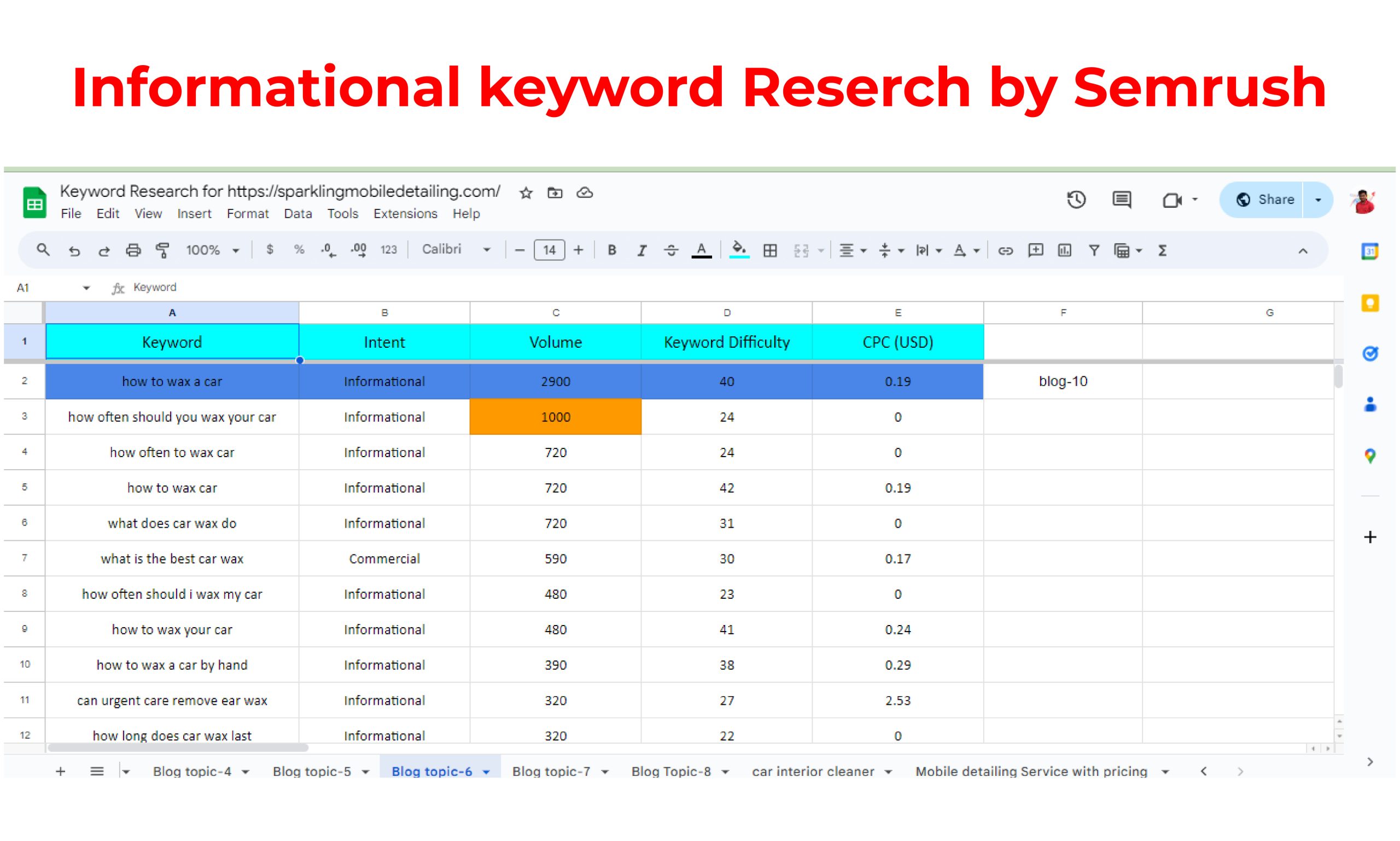Check the cloud save status icon
The image size is (1400, 841).
point(585,192)
